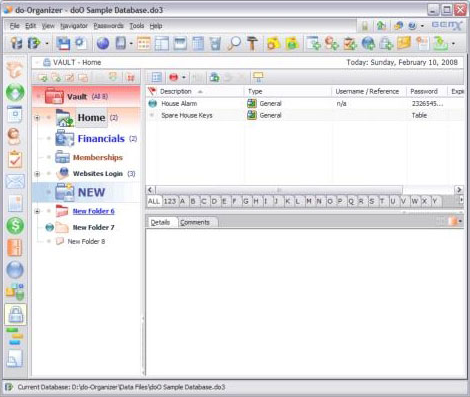Select the New Folder 7 item

click(x=93, y=227)
